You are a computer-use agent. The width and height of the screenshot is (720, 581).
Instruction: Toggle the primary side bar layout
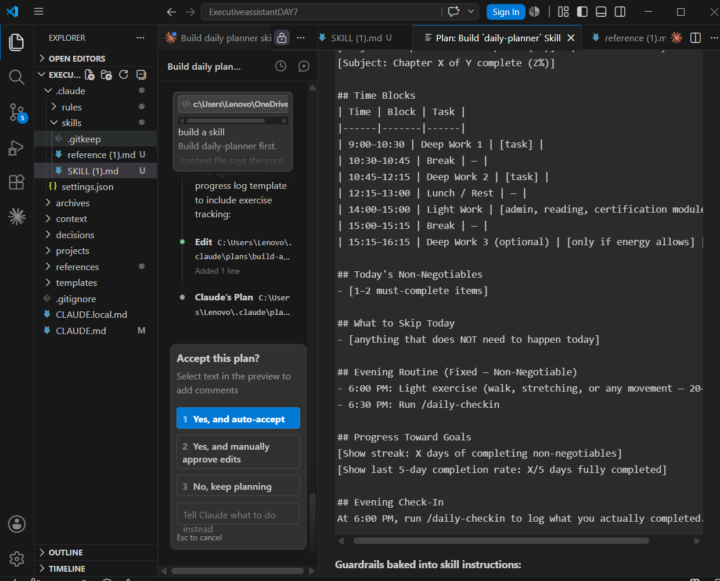(x=582, y=12)
